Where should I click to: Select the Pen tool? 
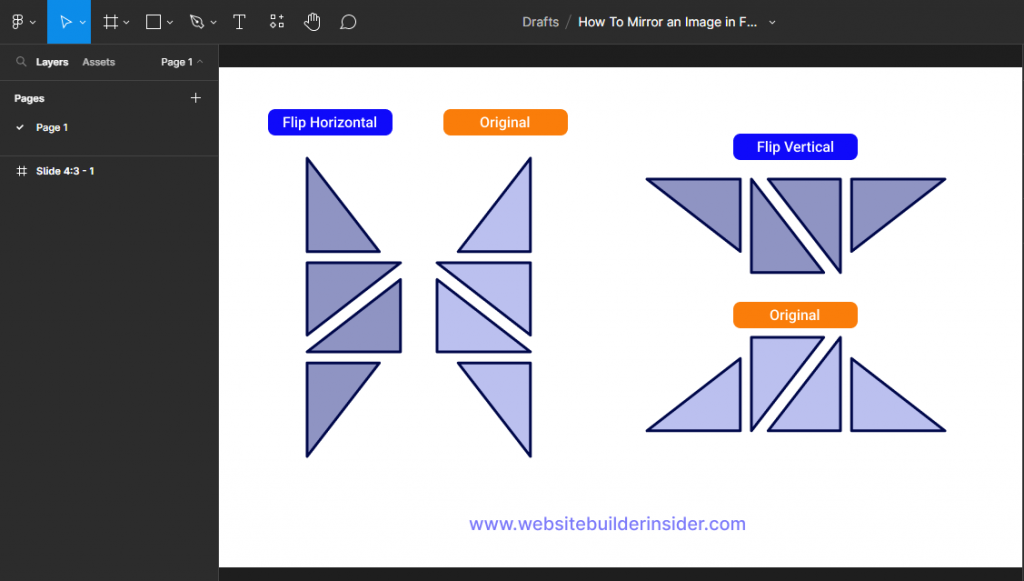197,22
